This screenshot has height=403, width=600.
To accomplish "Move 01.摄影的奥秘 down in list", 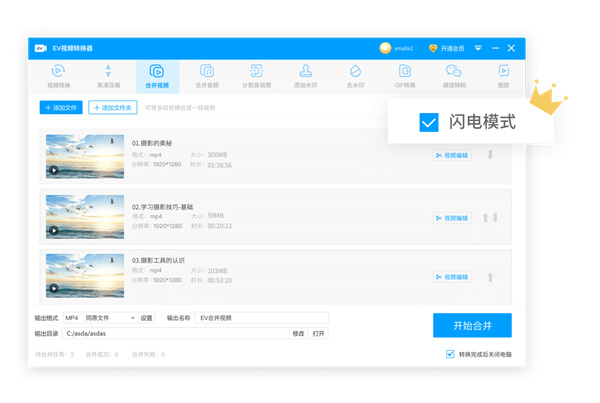I will tap(490, 155).
